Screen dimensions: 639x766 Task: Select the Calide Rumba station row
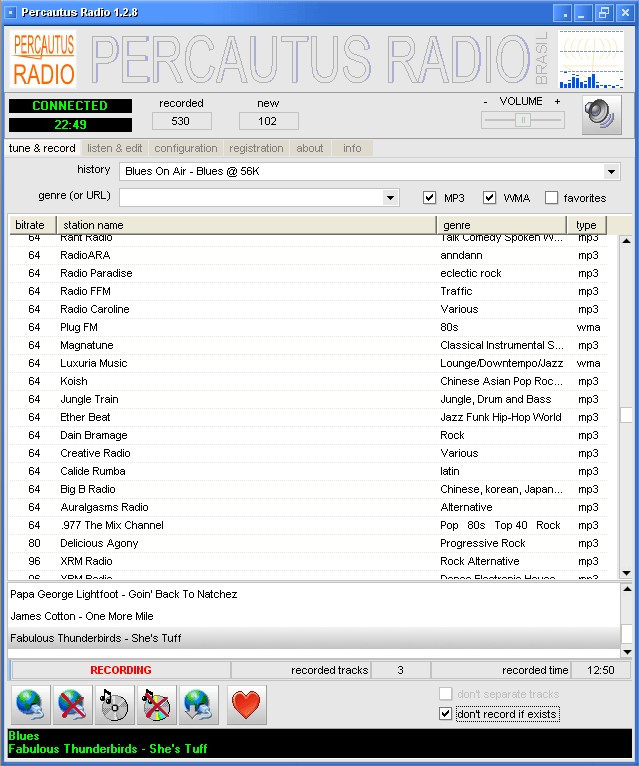tap(309, 471)
